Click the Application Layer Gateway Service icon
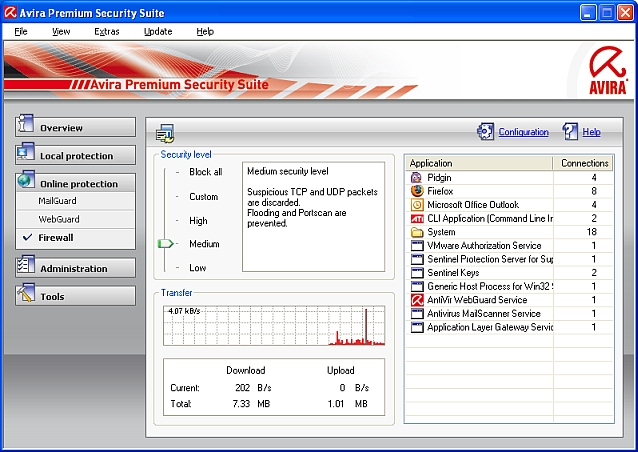The image size is (638, 452). (417, 327)
